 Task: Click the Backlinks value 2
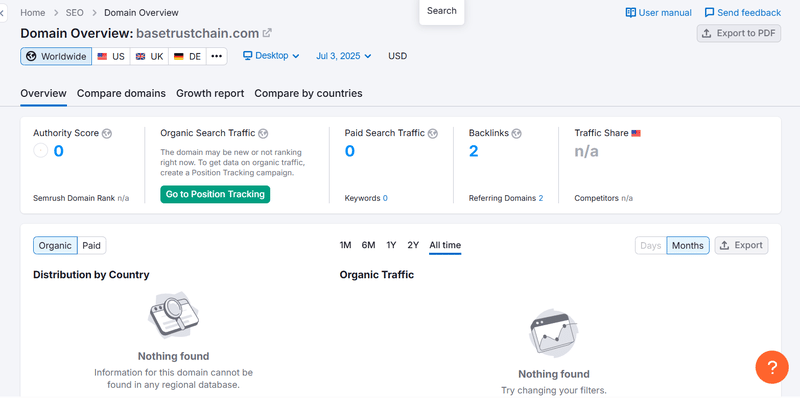click(473, 151)
